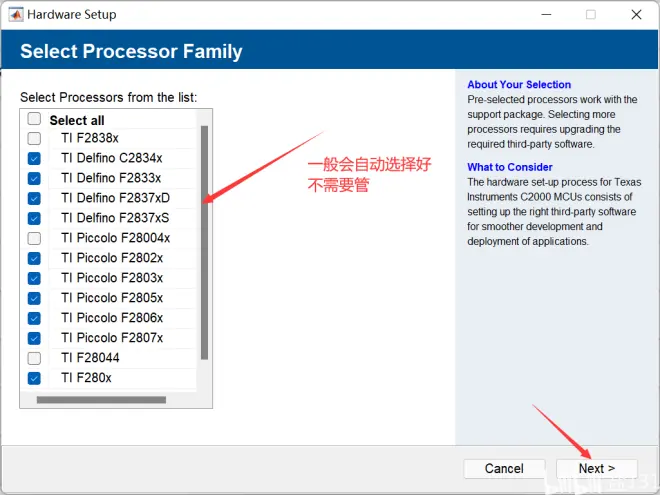The height and width of the screenshot is (495, 660).
Task: Click the 'What to Consider' heading
Action: click(x=510, y=167)
